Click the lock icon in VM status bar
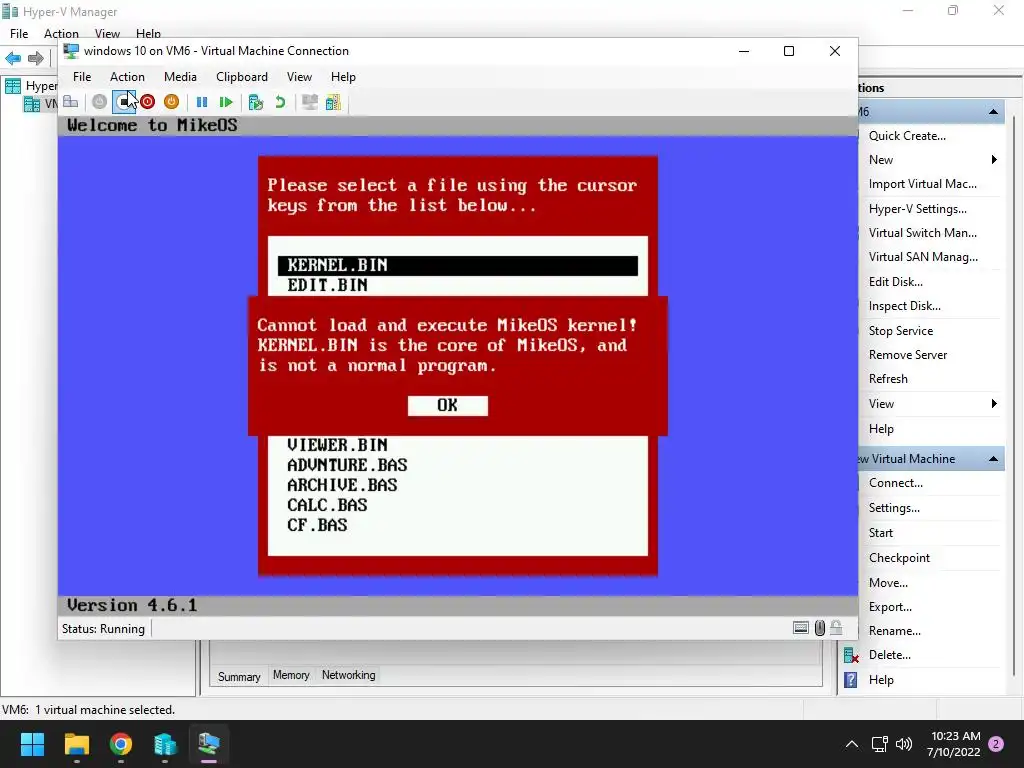Screen dimensions: 1024x768 837,628
